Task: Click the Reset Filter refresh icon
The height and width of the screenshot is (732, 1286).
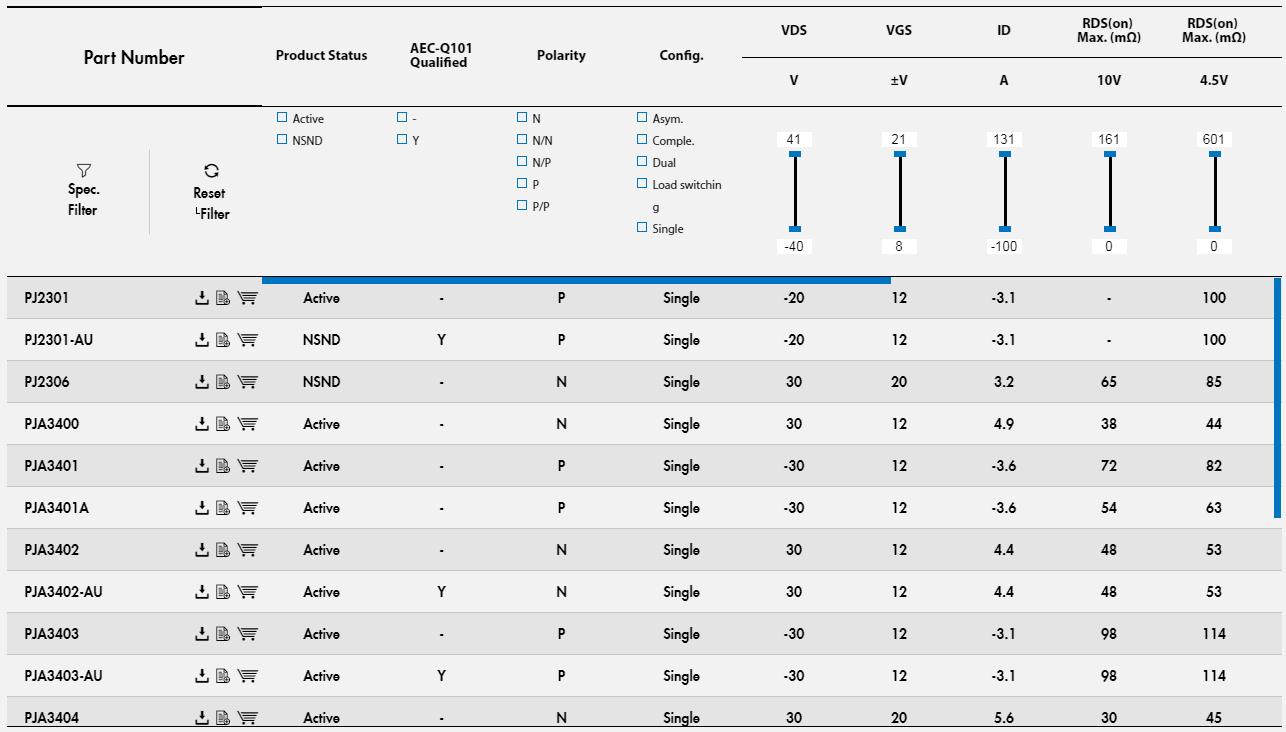Action: coord(211,171)
